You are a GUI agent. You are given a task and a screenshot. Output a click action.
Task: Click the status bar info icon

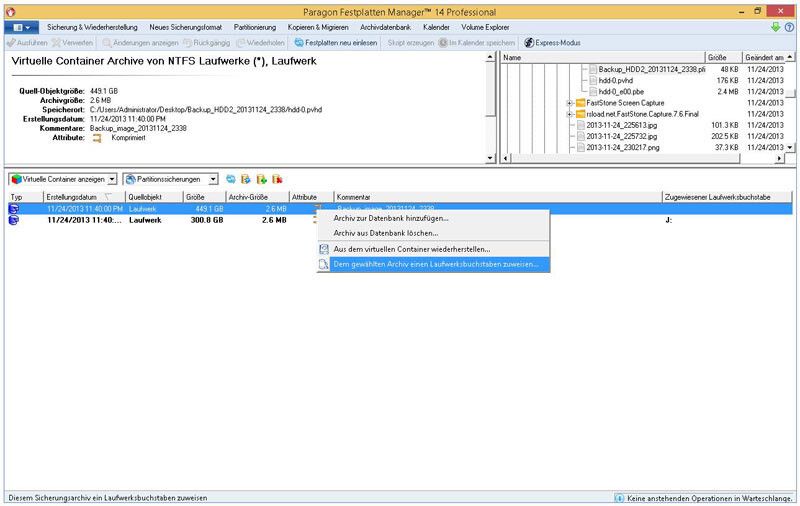(619, 498)
